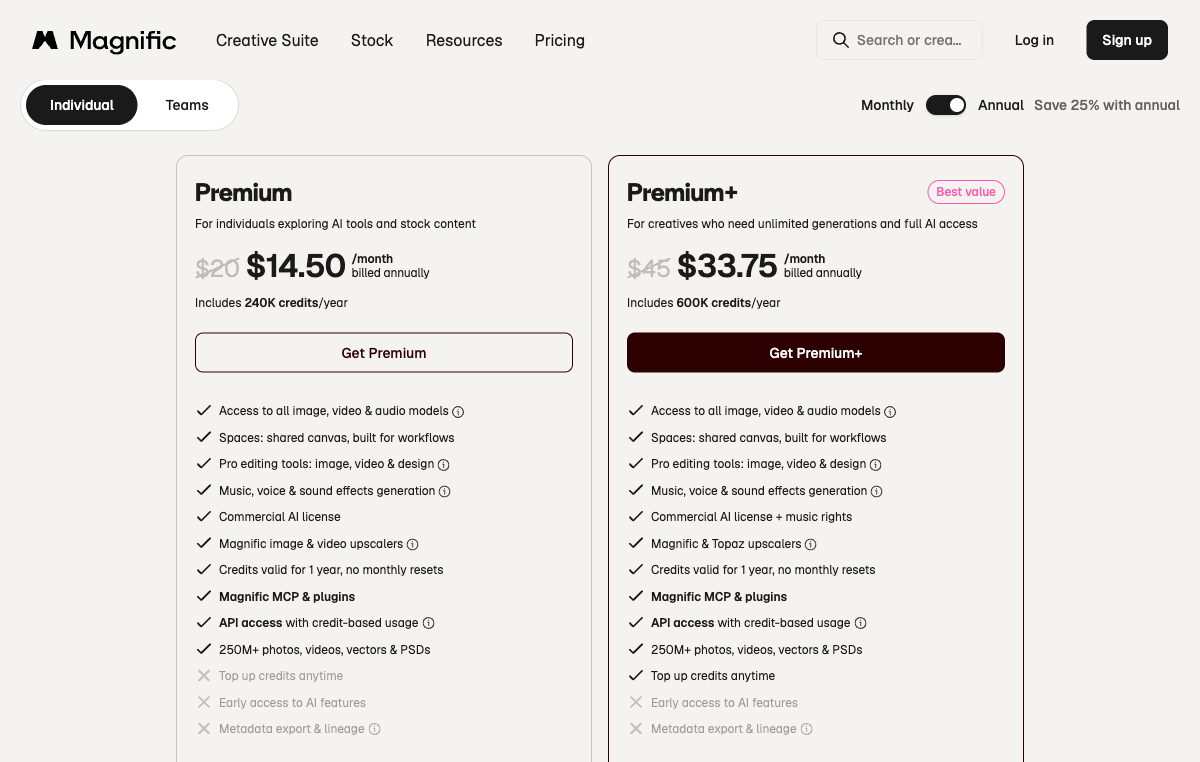This screenshot has height=762, width=1200.
Task: Toggle the Monthly/Annual billing switch
Action: (x=946, y=105)
